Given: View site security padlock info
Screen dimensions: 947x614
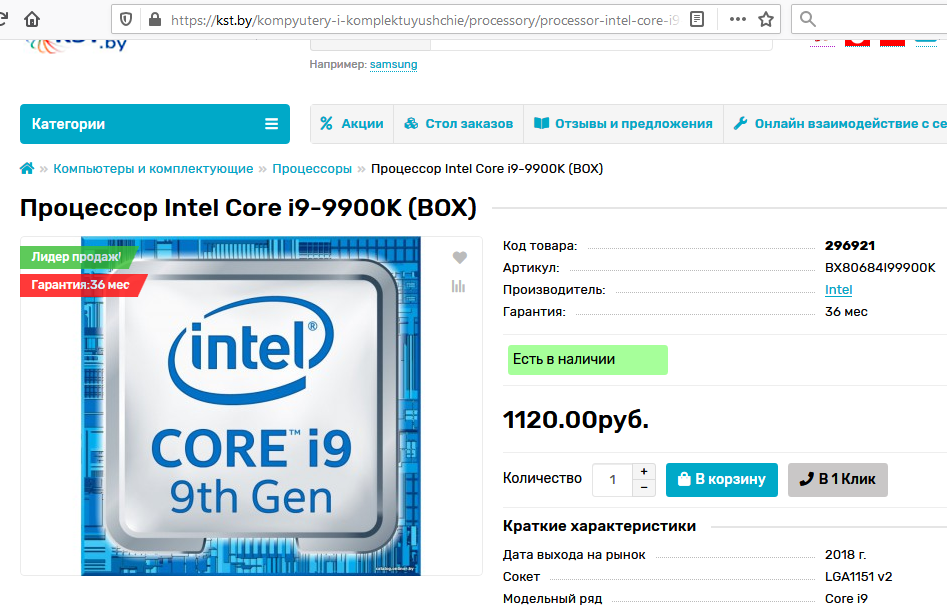Looking at the screenshot, I should click(x=155, y=20).
